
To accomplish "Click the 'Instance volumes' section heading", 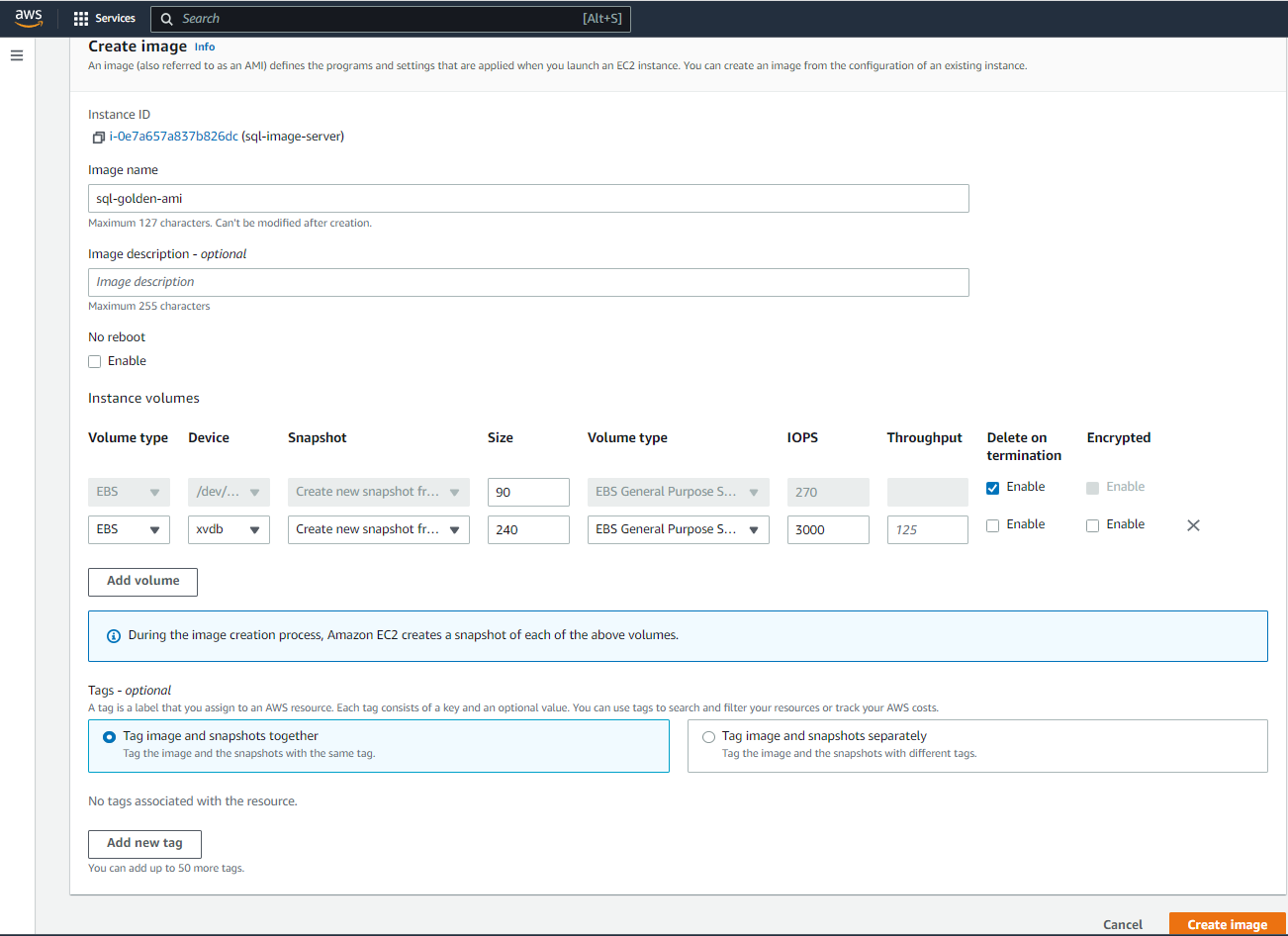I will click(x=143, y=399).
